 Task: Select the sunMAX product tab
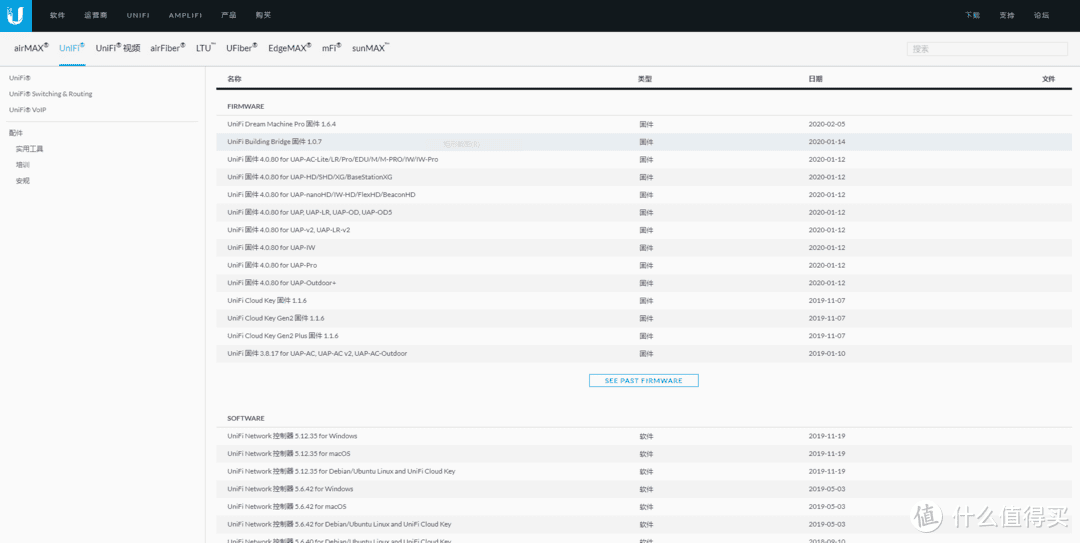[x=370, y=48]
